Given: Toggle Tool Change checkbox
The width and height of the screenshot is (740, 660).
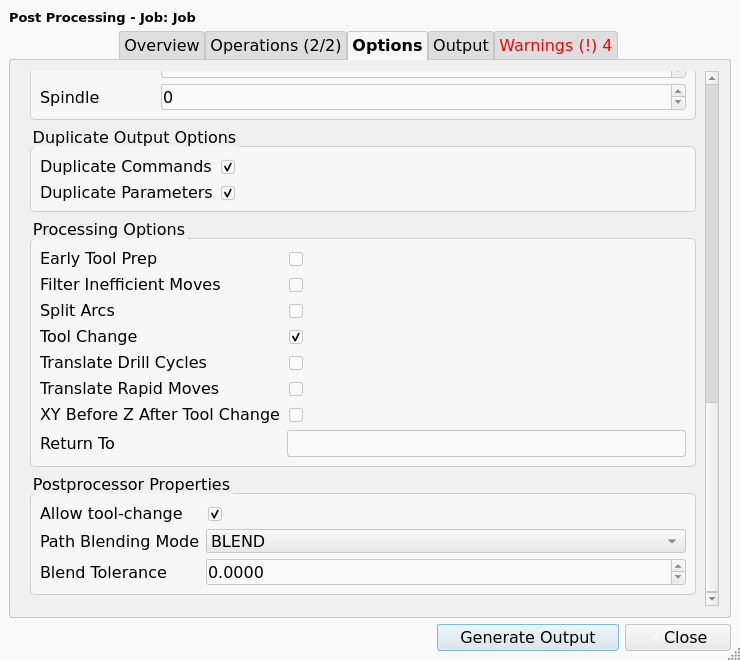Looking at the screenshot, I should tap(296, 337).
